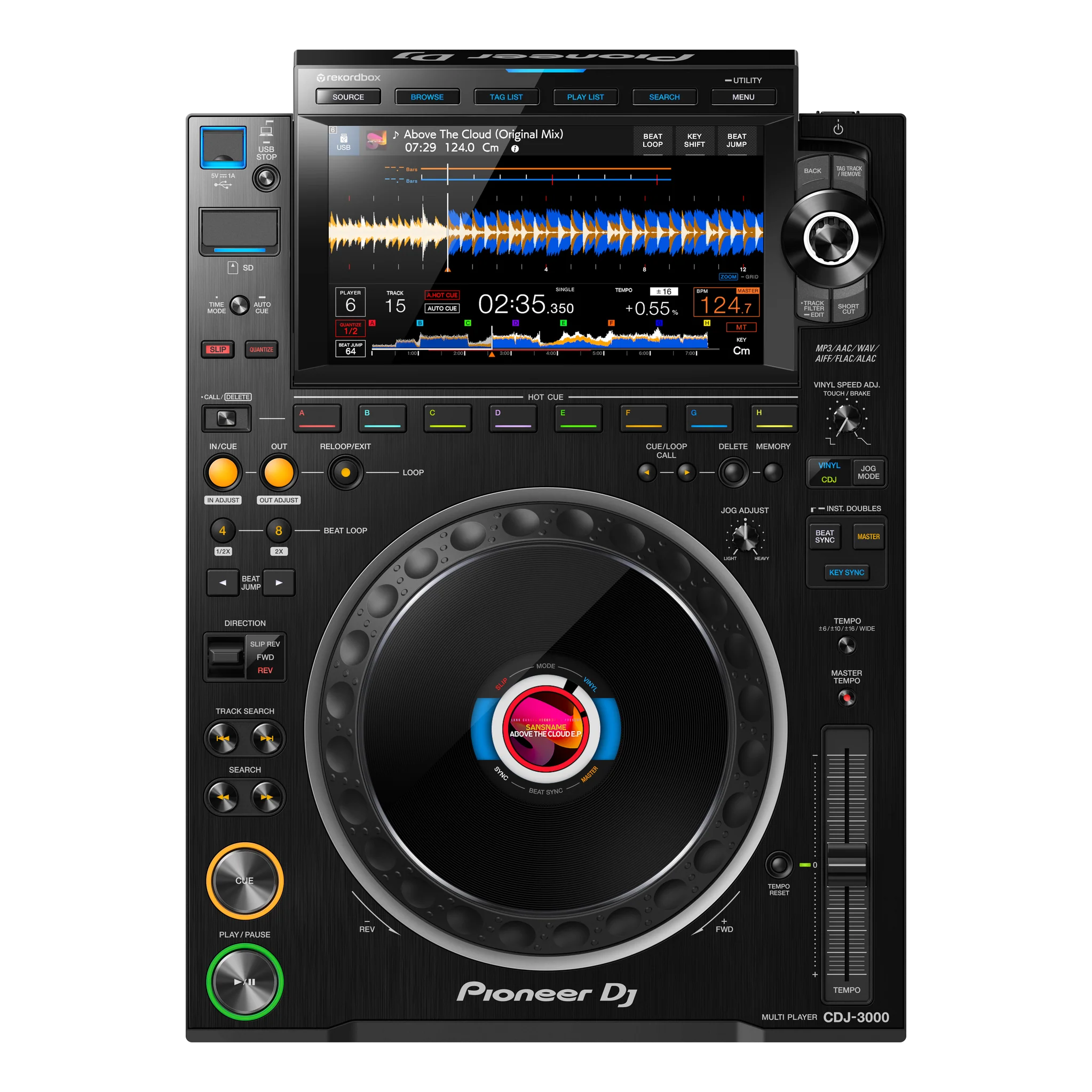
Task: Trigger hot cue G pad
Action: pyautogui.click(x=709, y=418)
